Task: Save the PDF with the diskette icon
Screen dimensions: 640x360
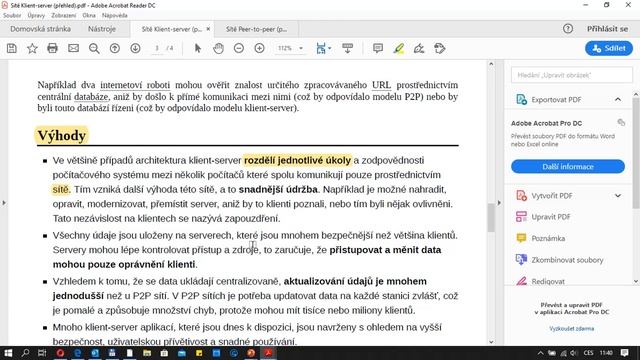Action: click(x=11, y=48)
